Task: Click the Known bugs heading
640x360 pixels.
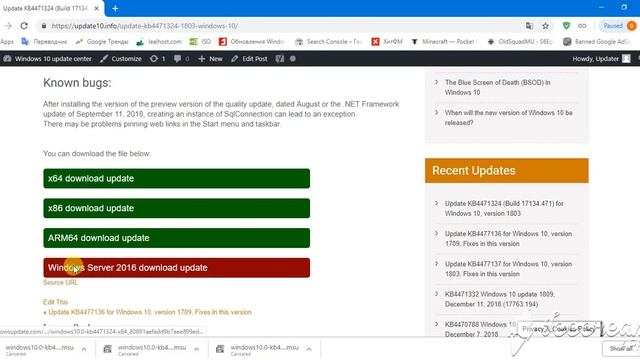Action: point(77,83)
